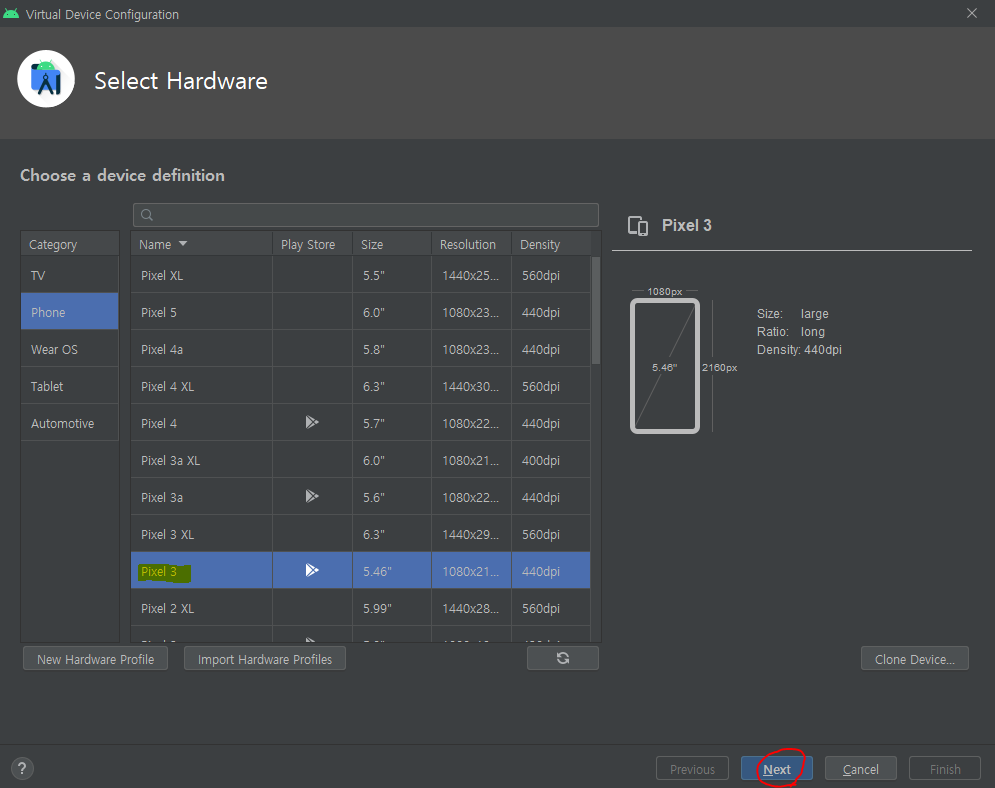Screen dimensions: 995x788
Task: Click the Clone Device button
Action: click(914, 659)
